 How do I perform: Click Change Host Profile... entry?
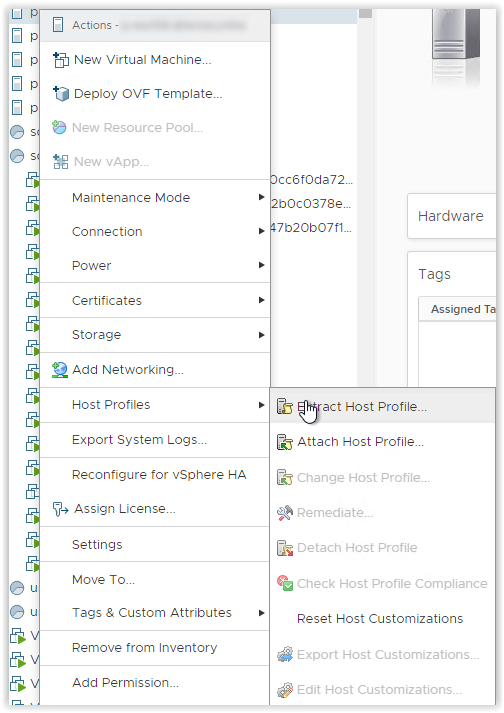point(383,477)
